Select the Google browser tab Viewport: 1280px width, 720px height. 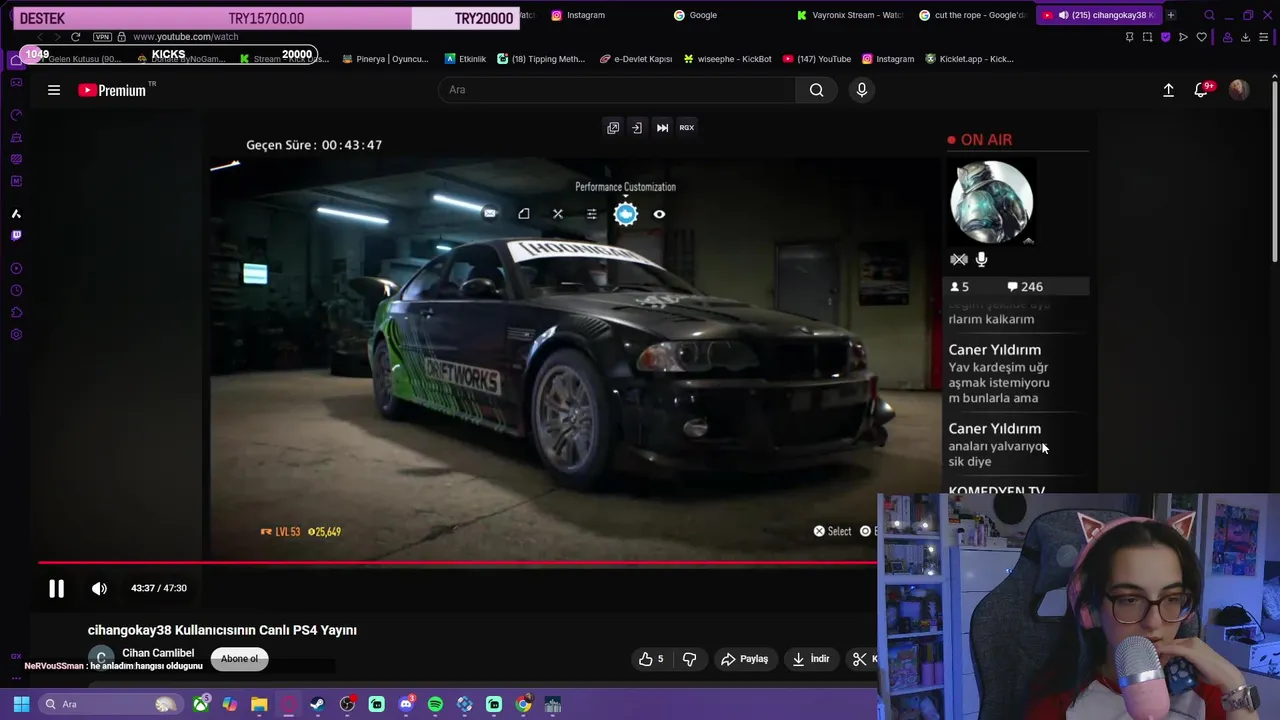pos(702,15)
